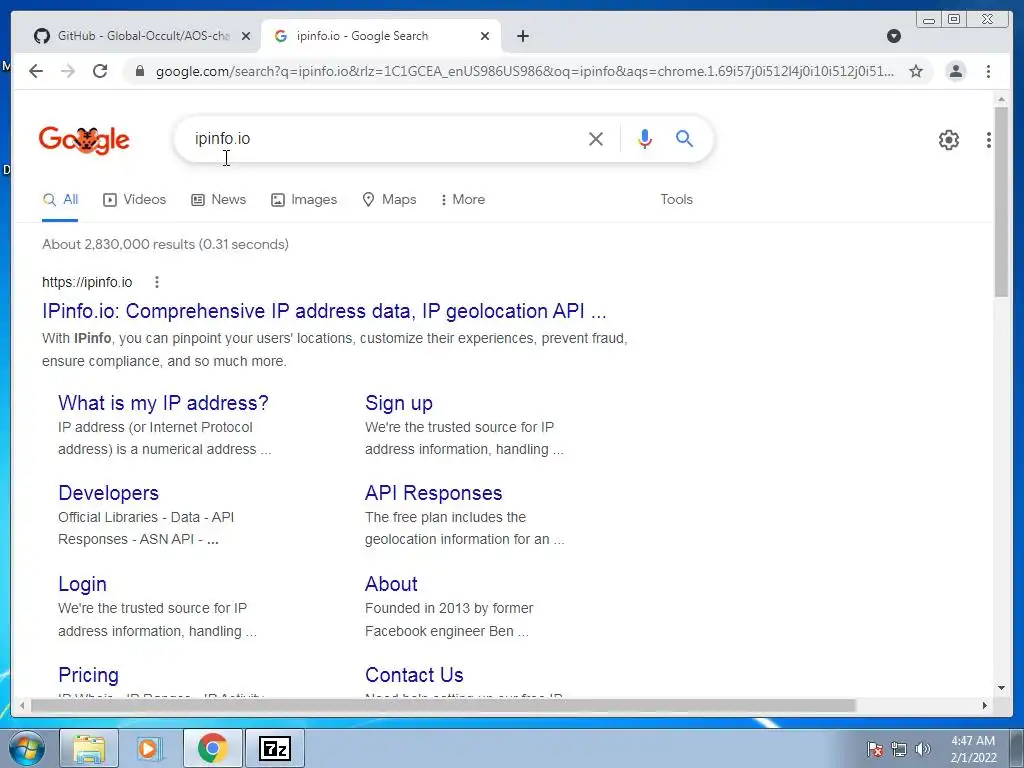Open the network tray icon
Image resolution: width=1024 pixels, height=768 pixels.
(x=899, y=749)
